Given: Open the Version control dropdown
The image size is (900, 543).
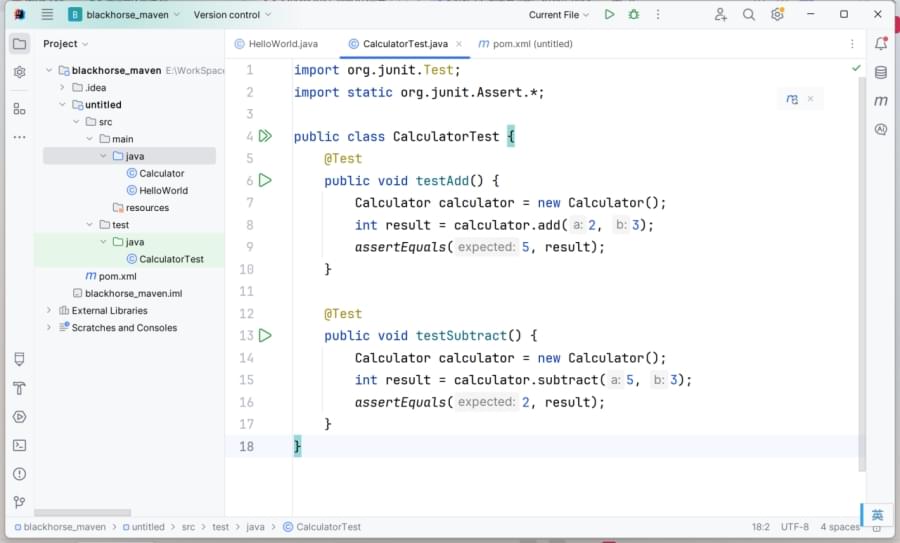Looking at the screenshot, I should coord(232,15).
